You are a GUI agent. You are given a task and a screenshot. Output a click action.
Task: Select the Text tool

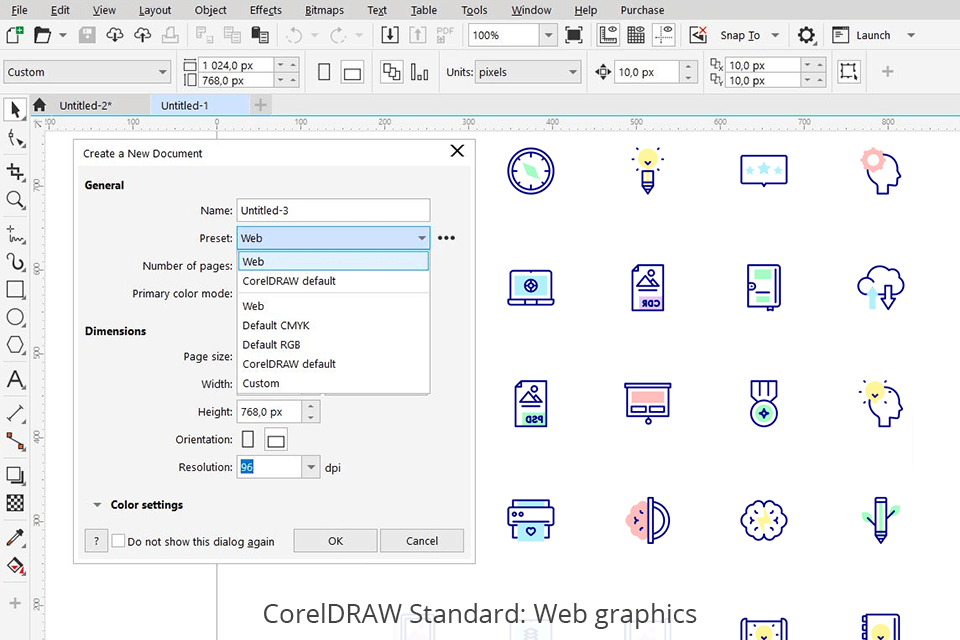point(15,380)
